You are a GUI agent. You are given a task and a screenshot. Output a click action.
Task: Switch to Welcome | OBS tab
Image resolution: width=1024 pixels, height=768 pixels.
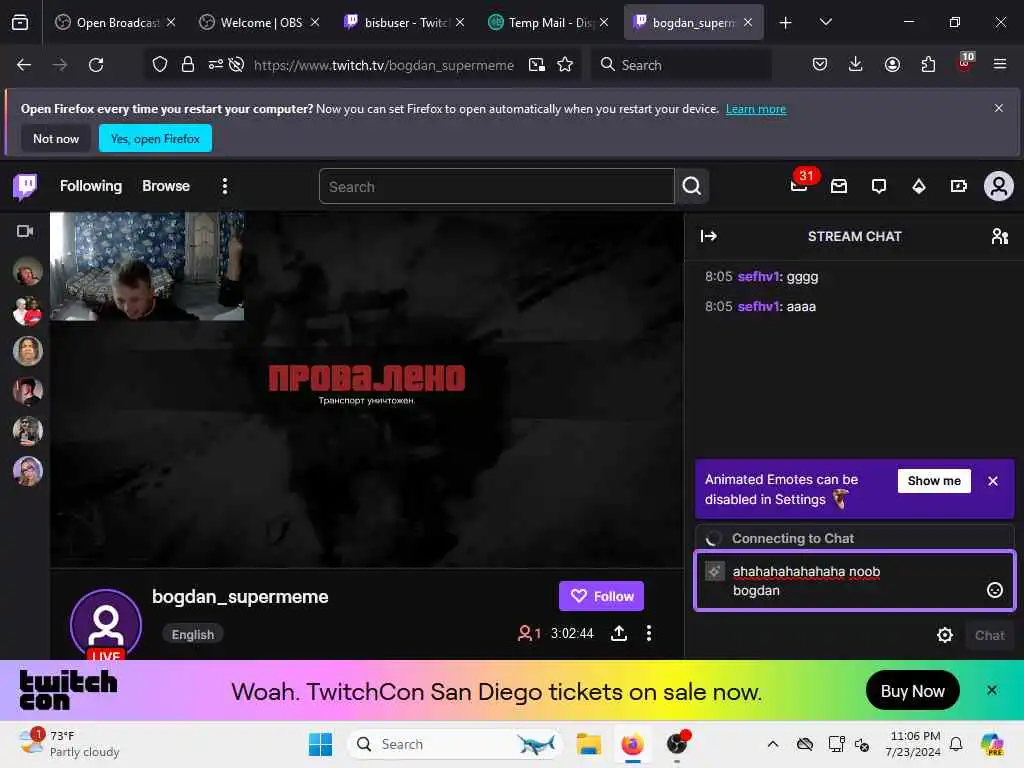pyautogui.click(x=261, y=23)
